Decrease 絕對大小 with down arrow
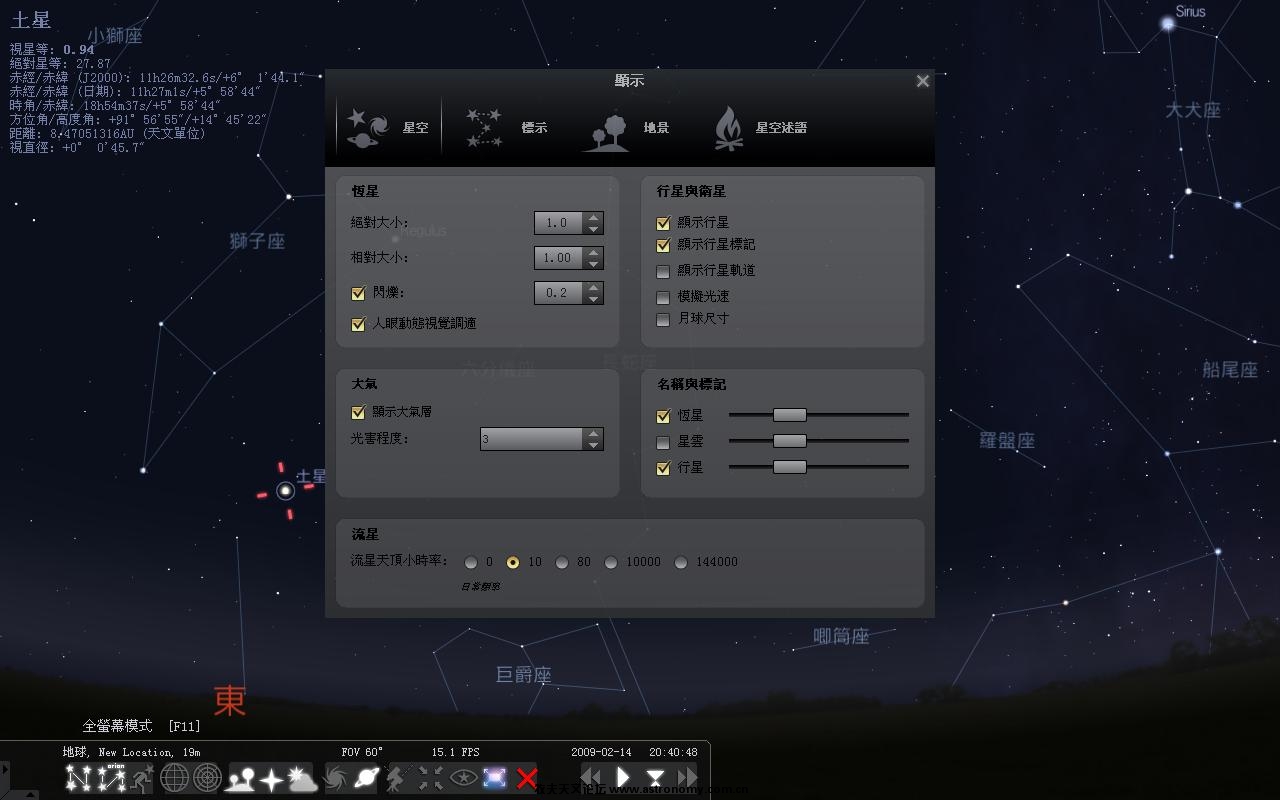1280x800 pixels. [x=593, y=229]
